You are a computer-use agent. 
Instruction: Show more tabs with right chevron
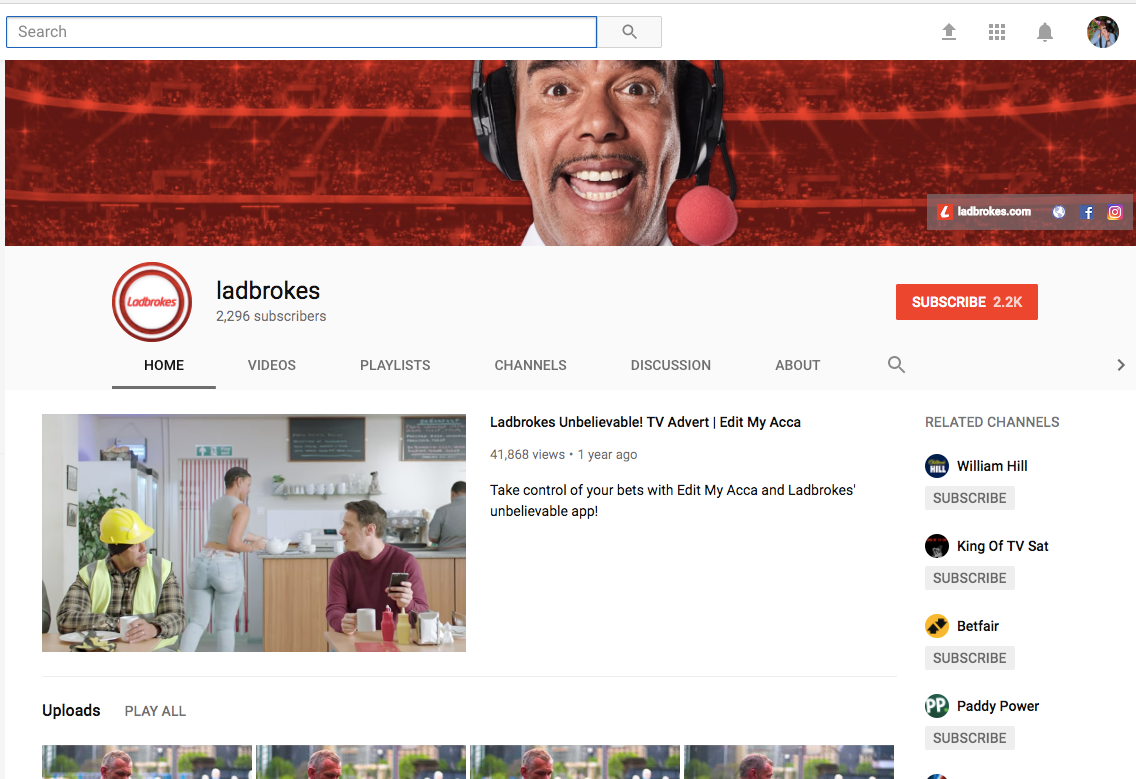coord(1121,364)
